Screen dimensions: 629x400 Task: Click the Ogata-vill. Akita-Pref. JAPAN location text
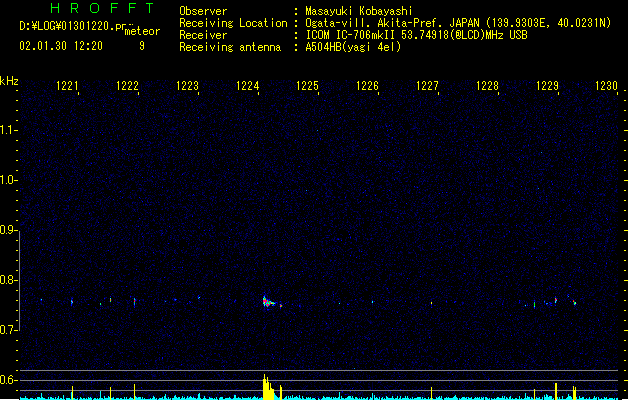[x=392, y=23]
